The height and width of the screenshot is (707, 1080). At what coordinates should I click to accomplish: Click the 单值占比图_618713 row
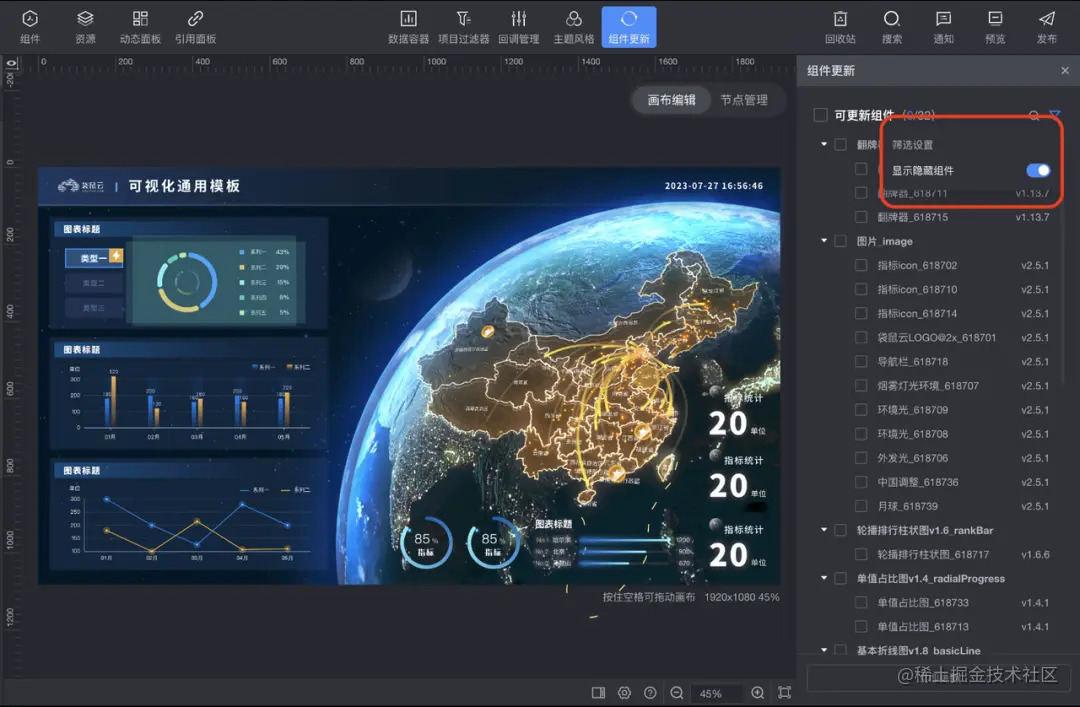coord(953,626)
